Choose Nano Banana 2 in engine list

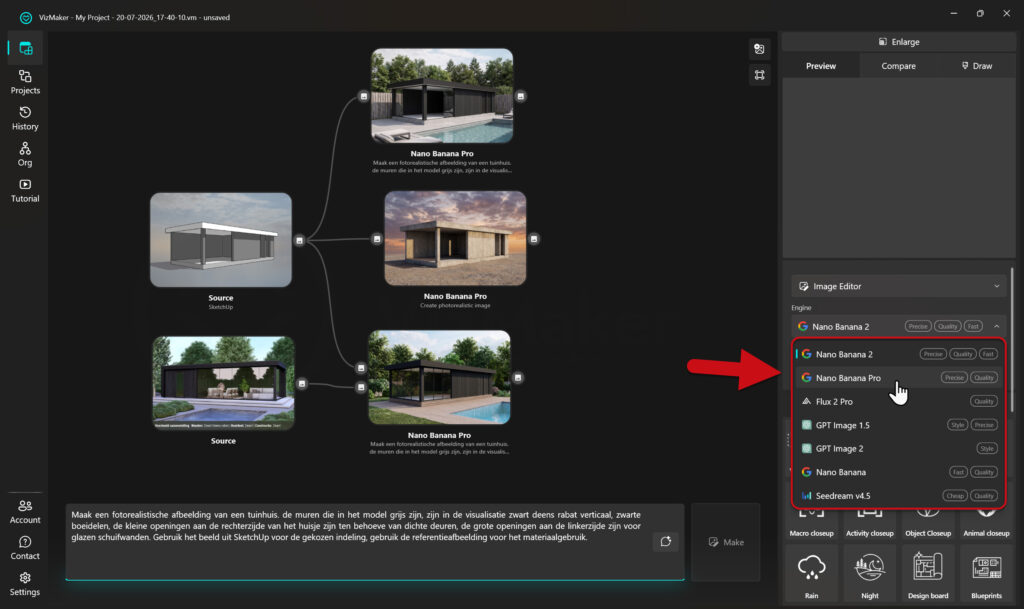coord(898,354)
